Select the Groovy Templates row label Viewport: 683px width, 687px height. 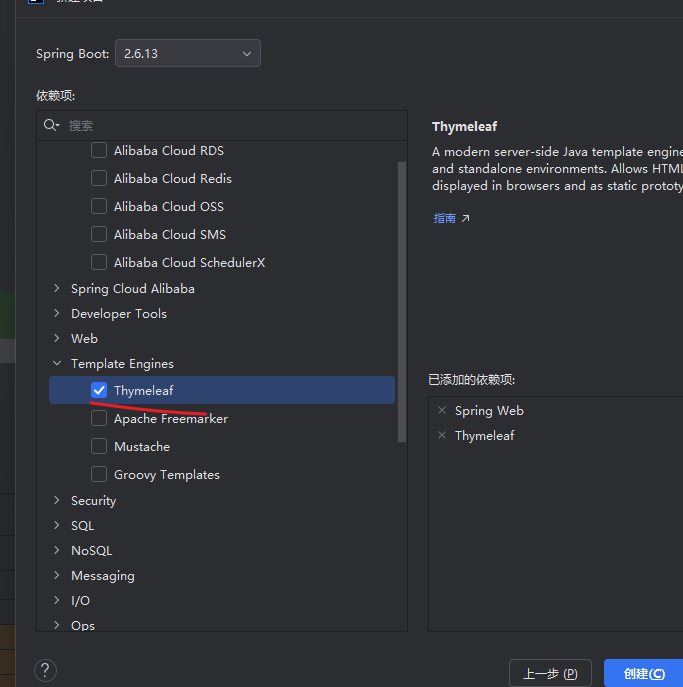click(167, 475)
